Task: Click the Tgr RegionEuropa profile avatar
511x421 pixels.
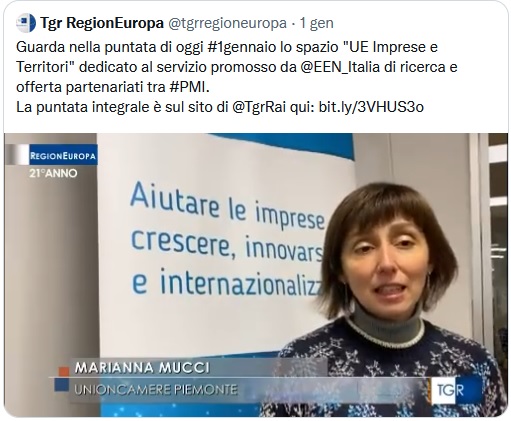Action: (26, 23)
